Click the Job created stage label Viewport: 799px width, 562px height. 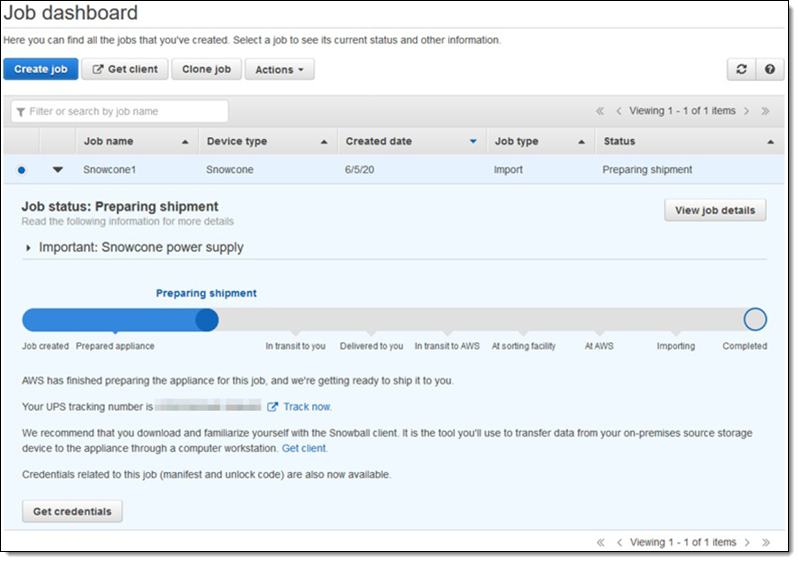[x=45, y=346]
